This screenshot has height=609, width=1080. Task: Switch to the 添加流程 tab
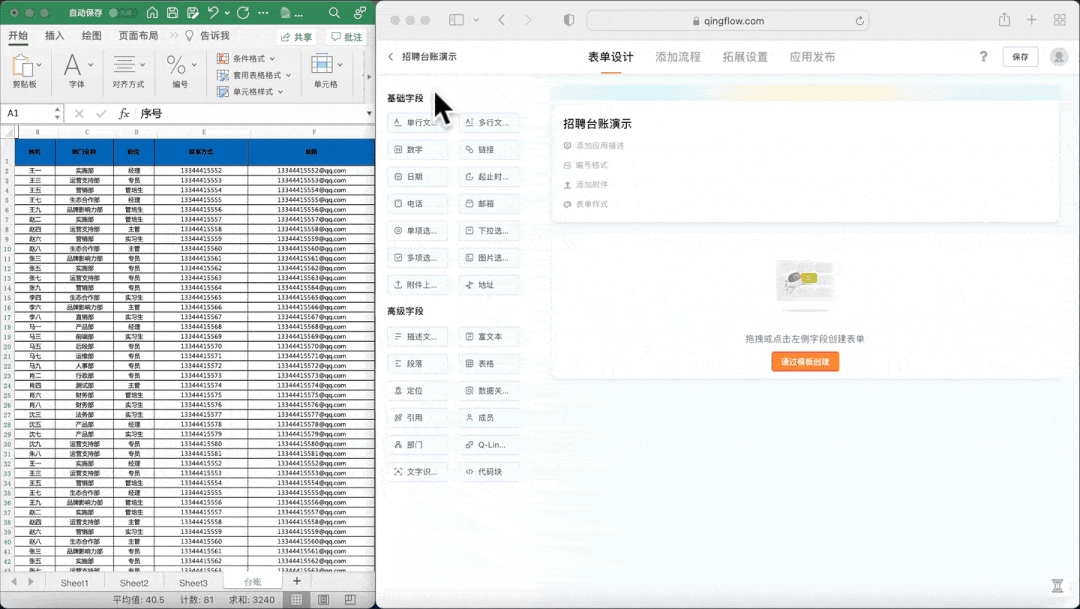(678, 57)
